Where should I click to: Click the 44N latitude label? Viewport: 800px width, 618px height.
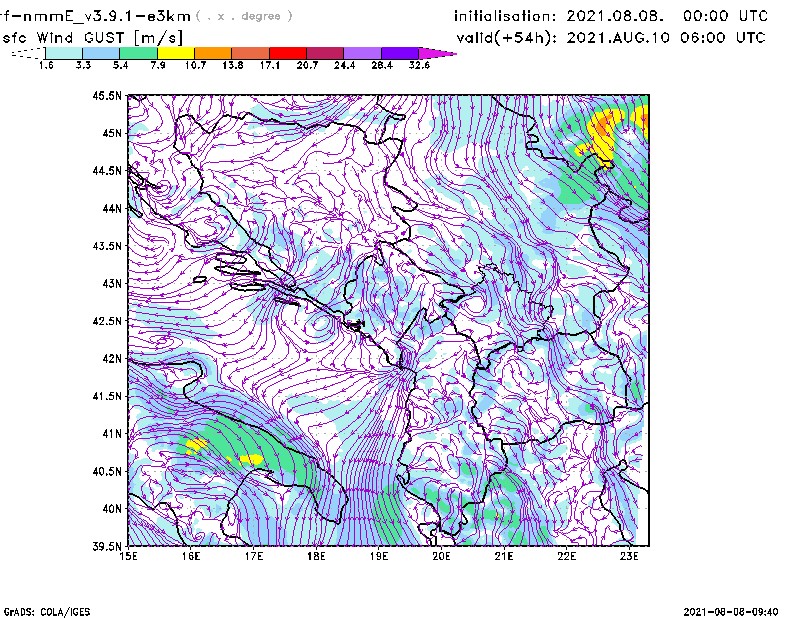coord(112,208)
